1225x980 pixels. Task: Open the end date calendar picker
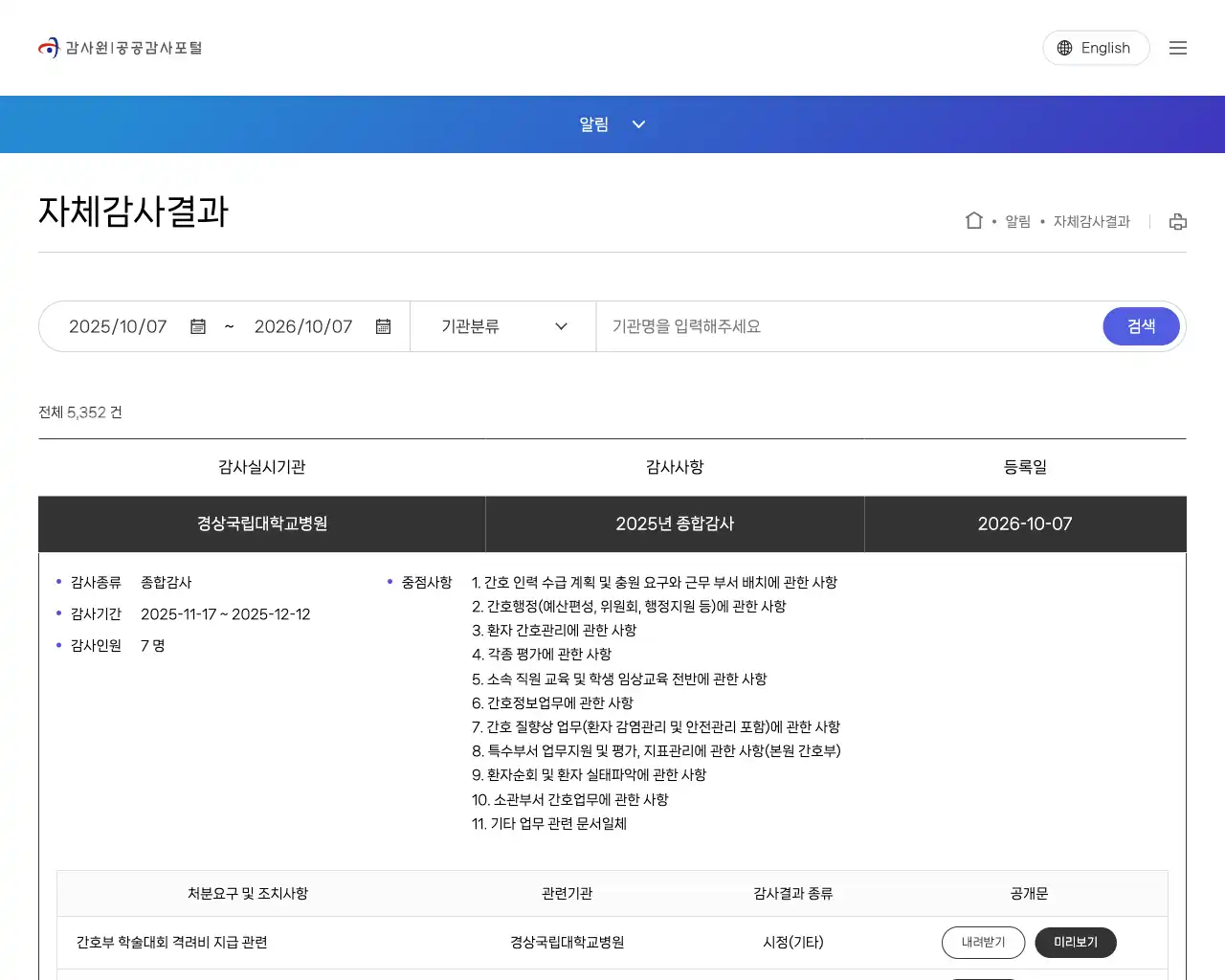point(383,326)
